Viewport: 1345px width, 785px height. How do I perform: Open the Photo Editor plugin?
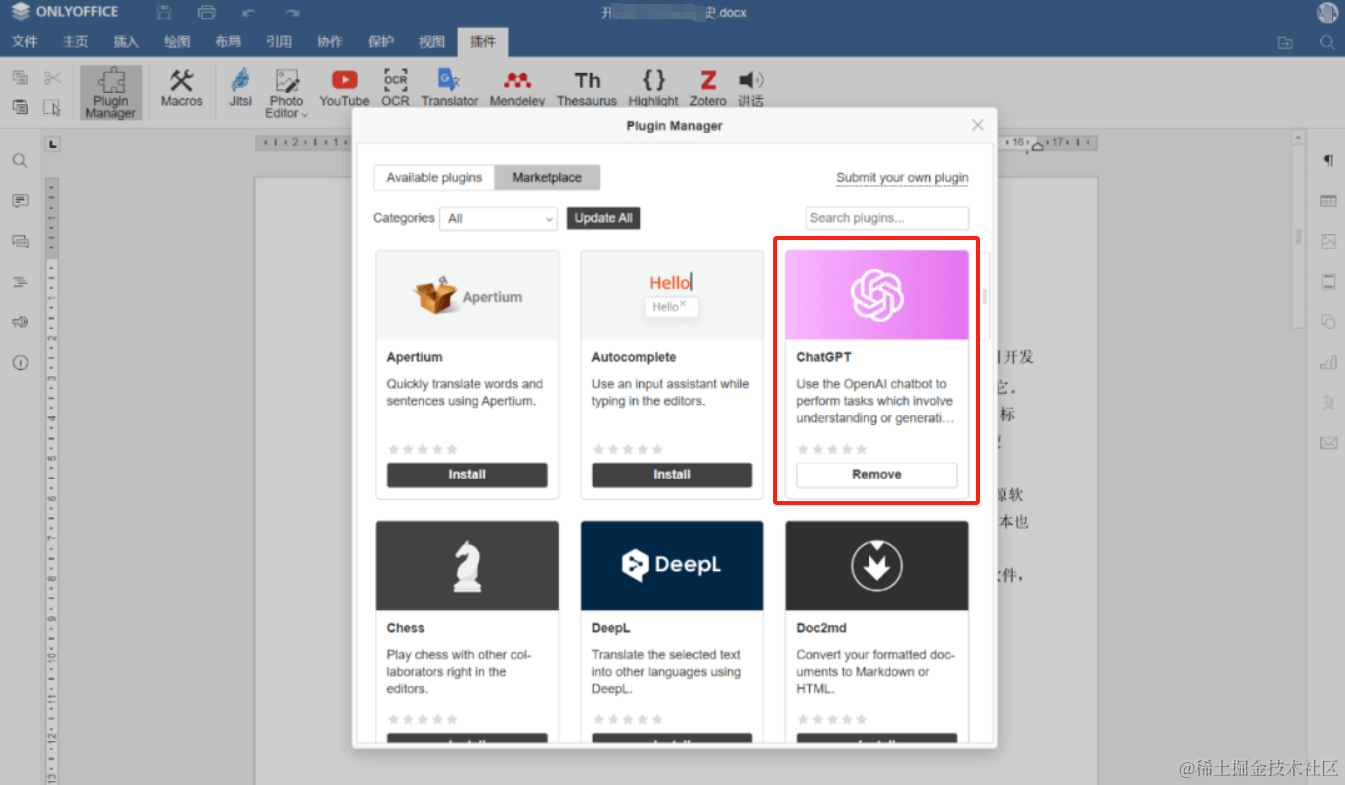(286, 93)
